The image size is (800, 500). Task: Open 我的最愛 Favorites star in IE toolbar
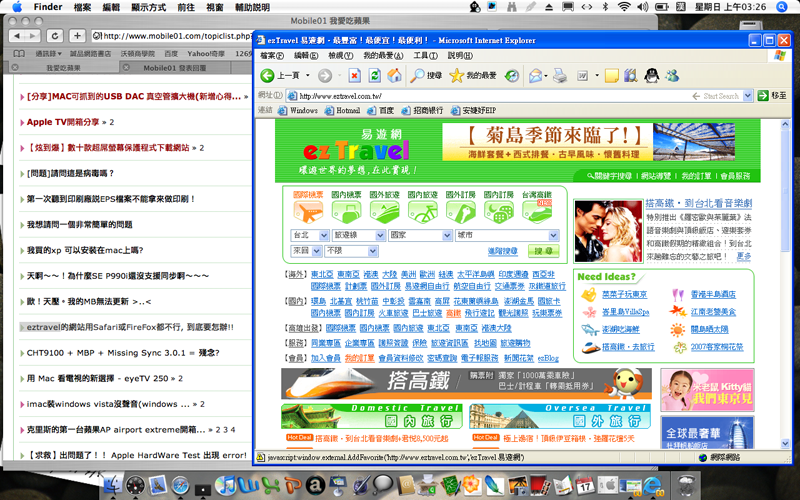[x=472, y=76]
